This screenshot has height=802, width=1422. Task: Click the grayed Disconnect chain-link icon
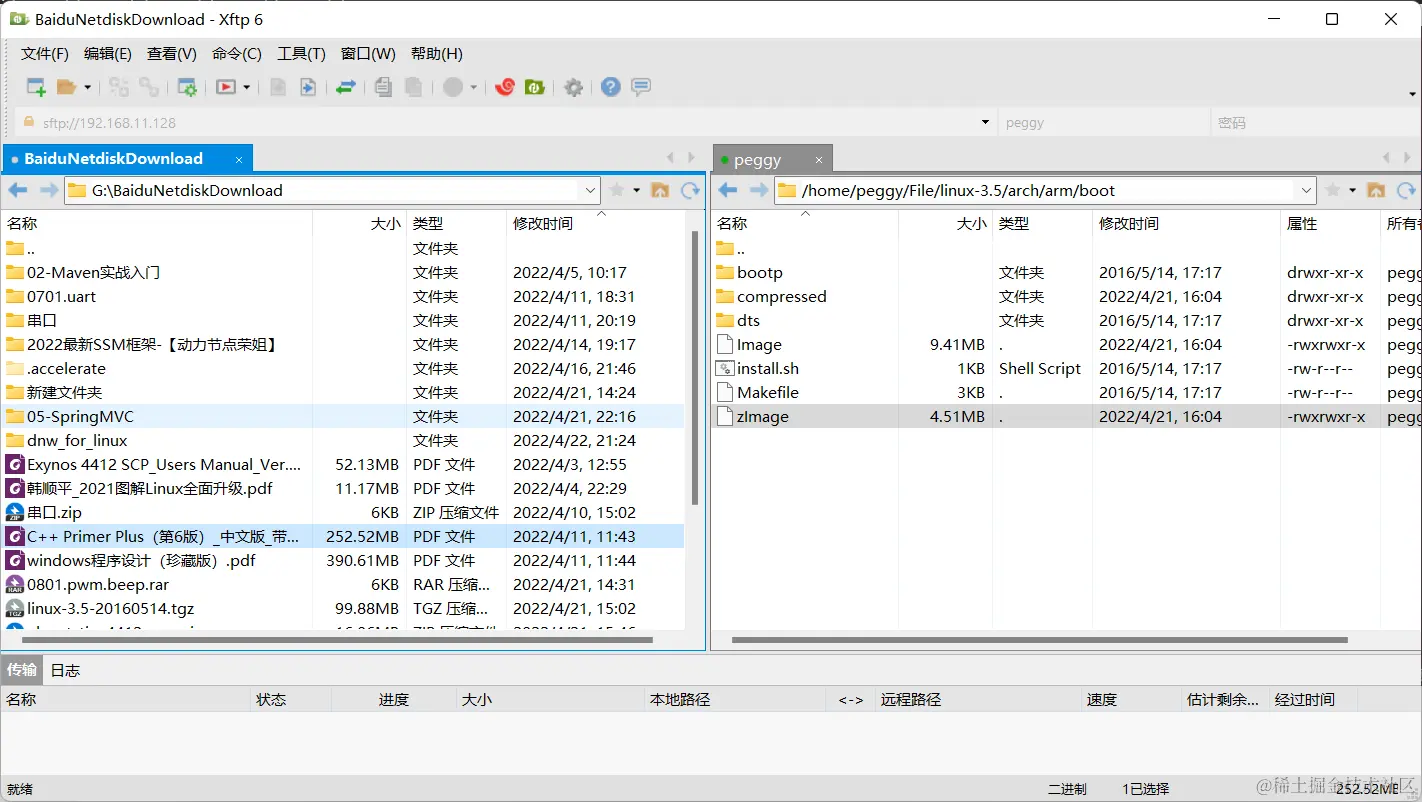(x=149, y=87)
